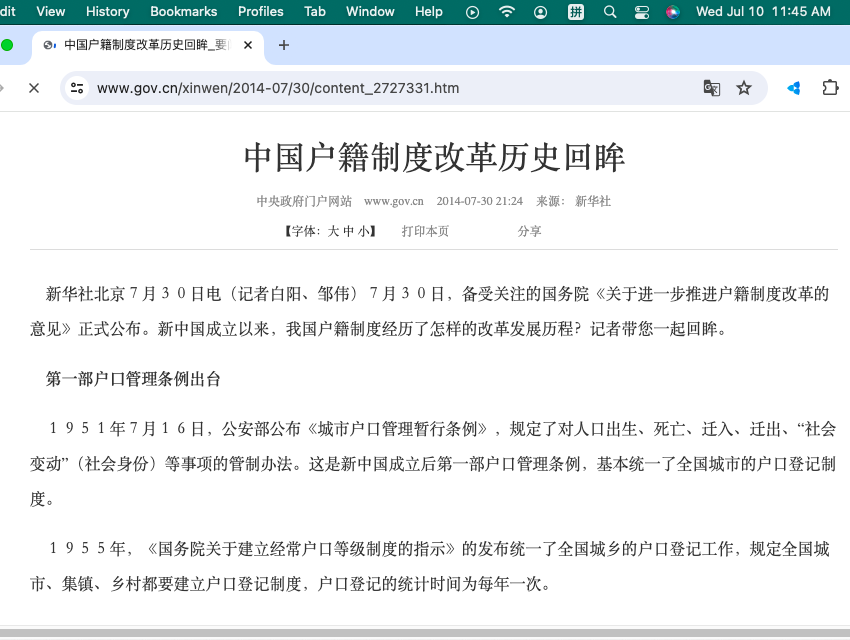Open a new tab with plus button
The height and width of the screenshot is (640, 850).
[283, 45]
